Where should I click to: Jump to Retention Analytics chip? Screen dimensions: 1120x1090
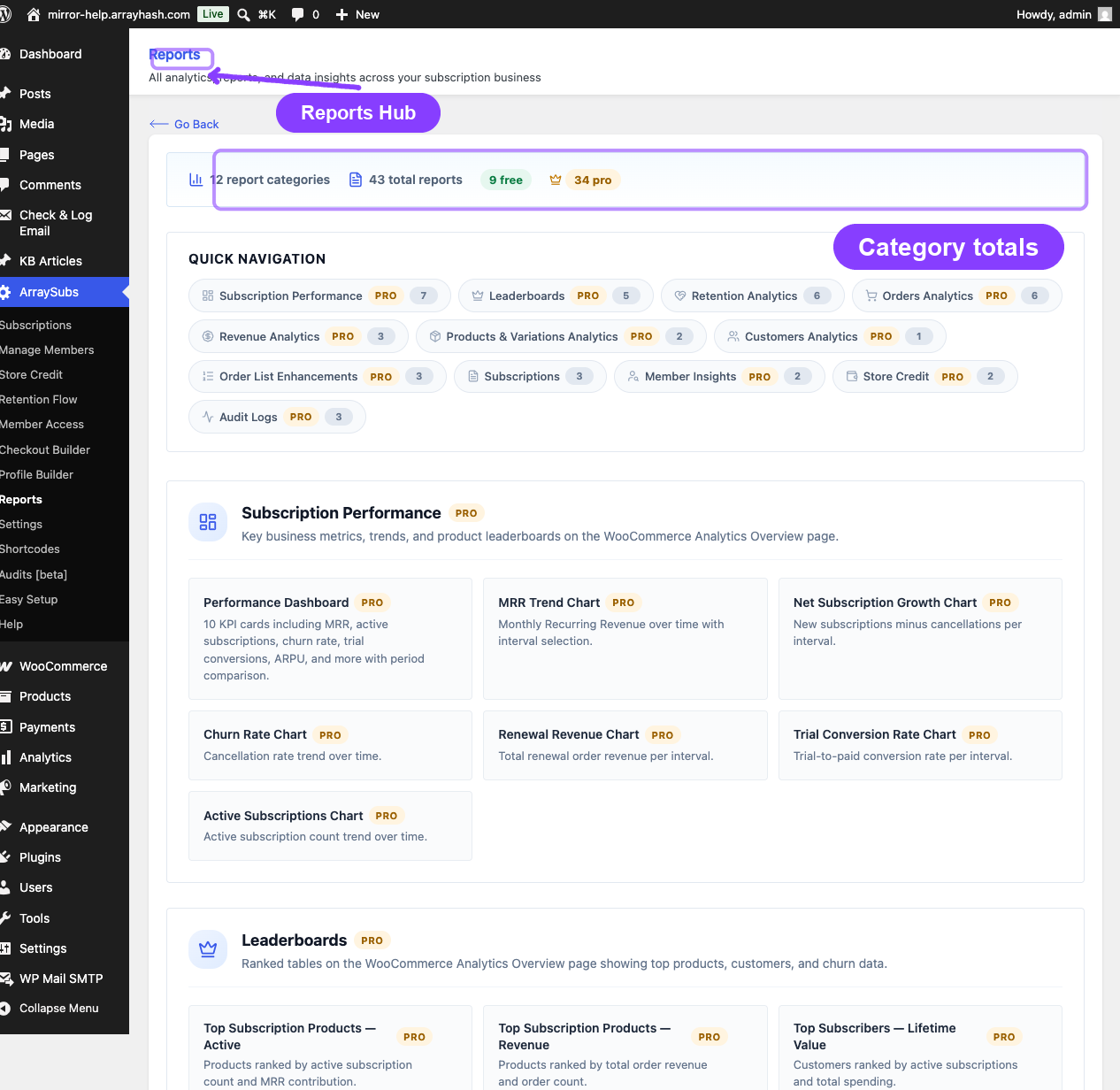(752, 296)
